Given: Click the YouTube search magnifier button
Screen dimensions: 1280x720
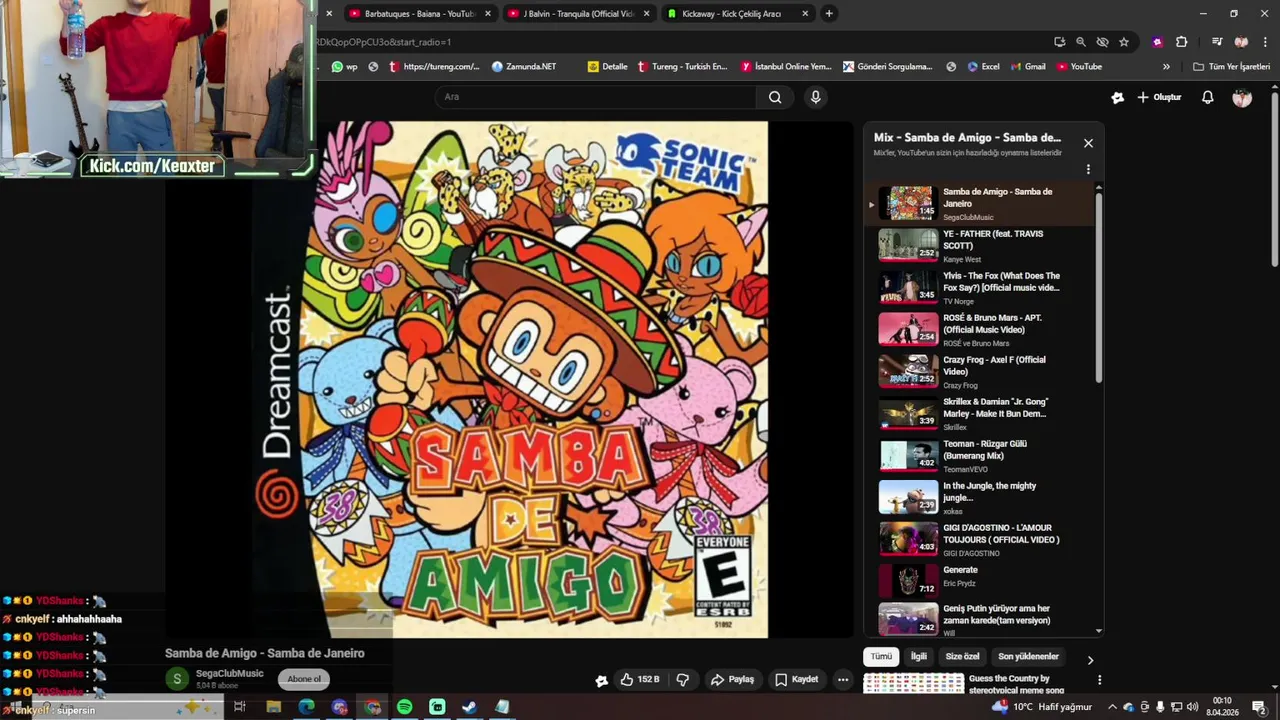Looking at the screenshot, I should [775, 97].
